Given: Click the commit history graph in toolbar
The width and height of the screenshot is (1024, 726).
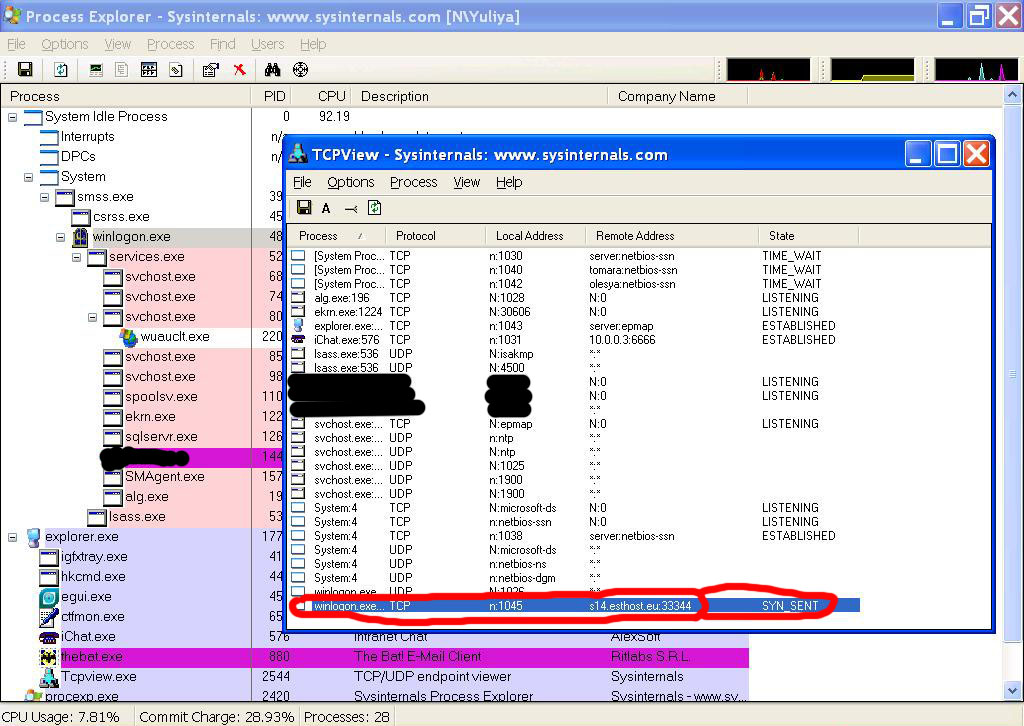Looking at the screenshot, I should (x=872, y=69).
